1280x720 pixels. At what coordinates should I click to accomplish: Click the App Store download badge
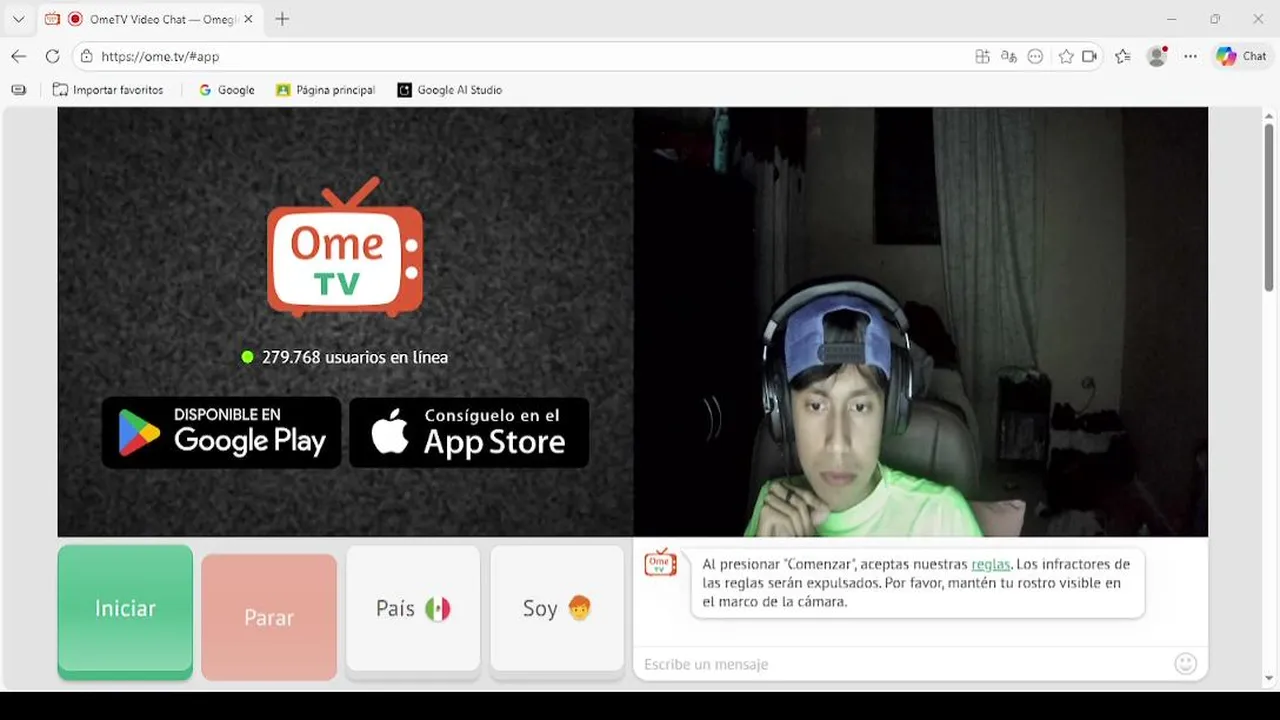tap(469, 432)
